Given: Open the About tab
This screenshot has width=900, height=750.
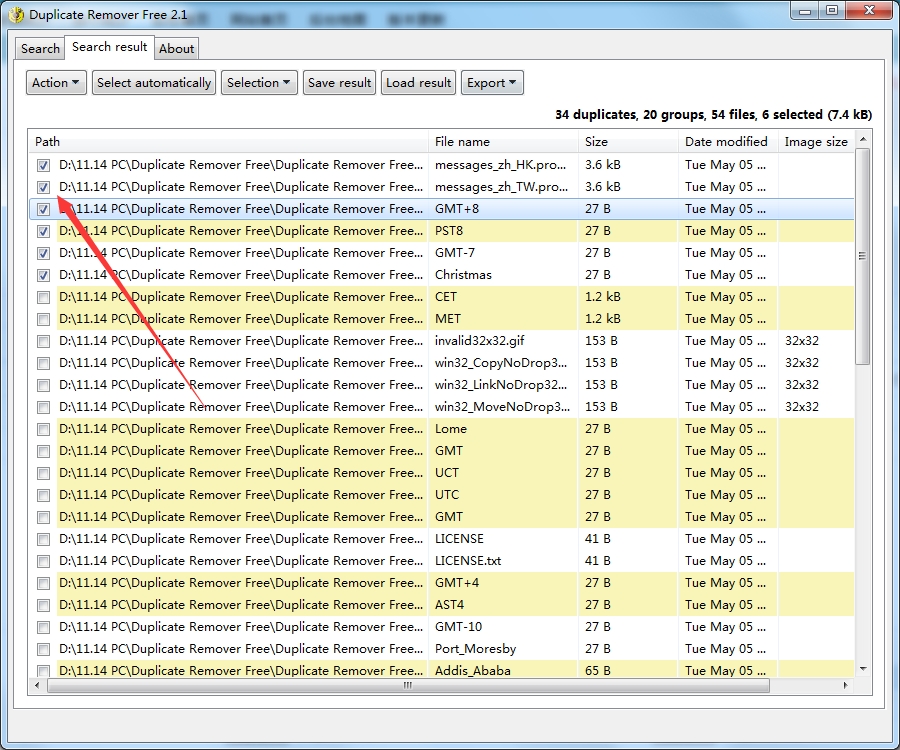Looking at the screenshot, I should (177, 48).
